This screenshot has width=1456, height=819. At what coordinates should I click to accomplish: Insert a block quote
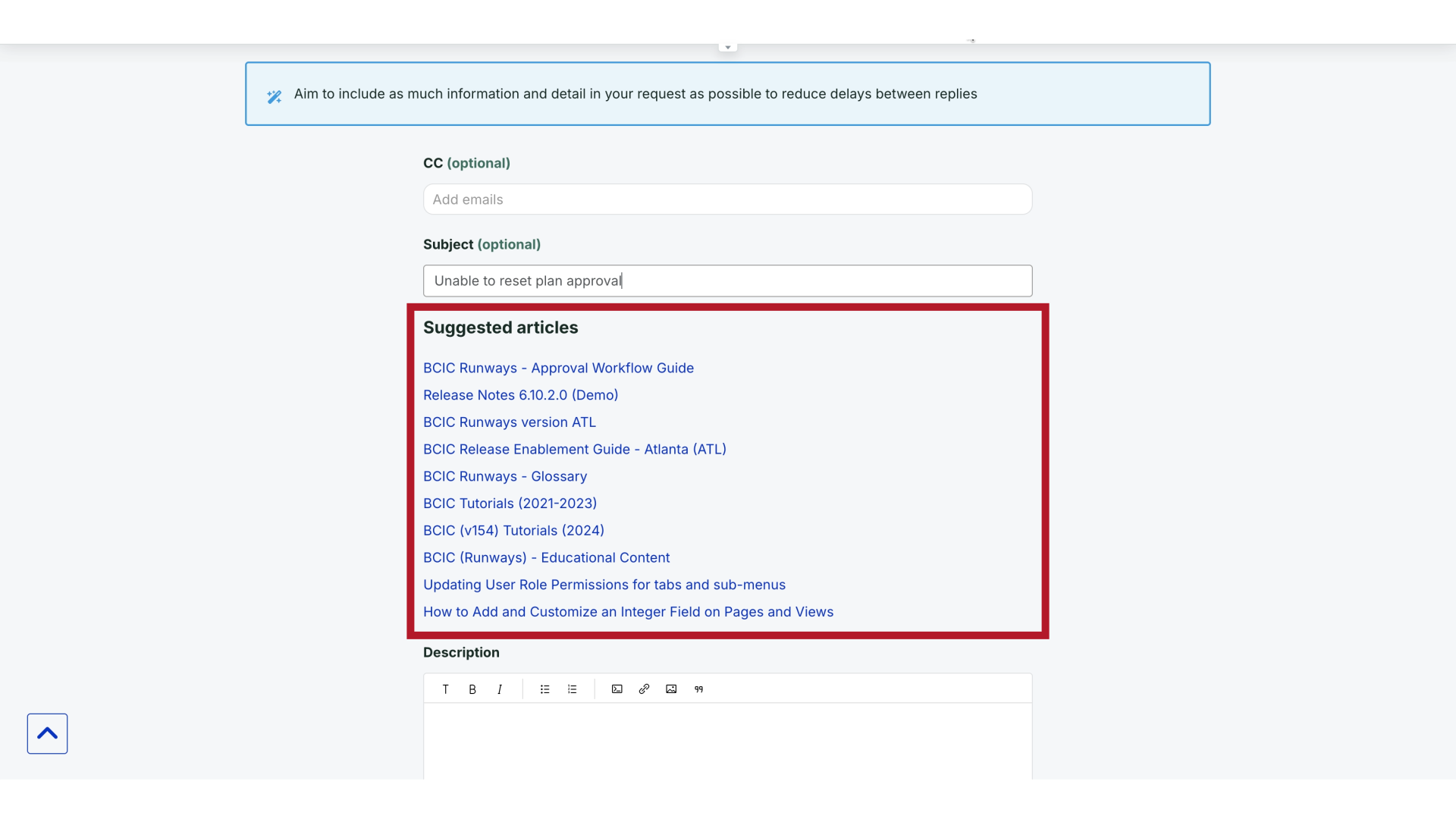tap(698, 689)
